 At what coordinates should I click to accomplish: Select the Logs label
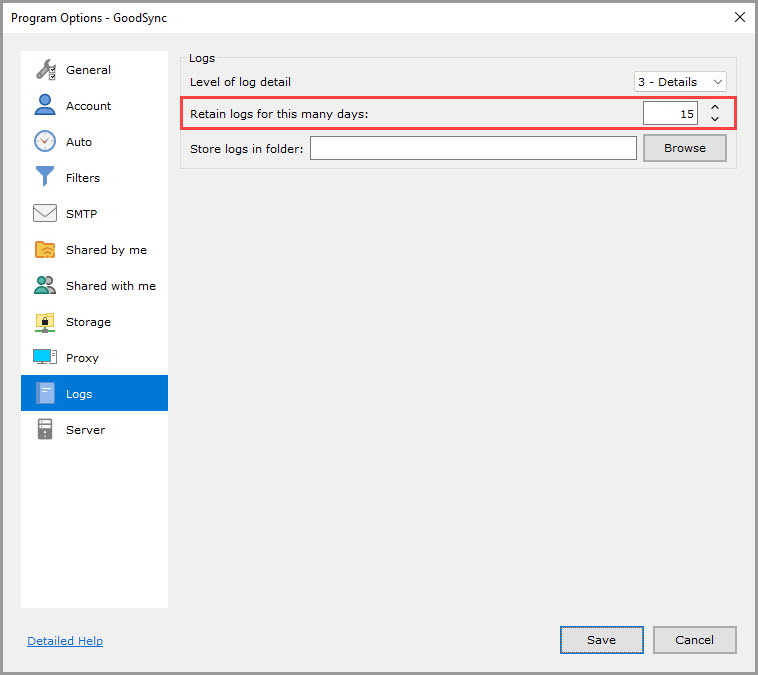coord(79,394)
